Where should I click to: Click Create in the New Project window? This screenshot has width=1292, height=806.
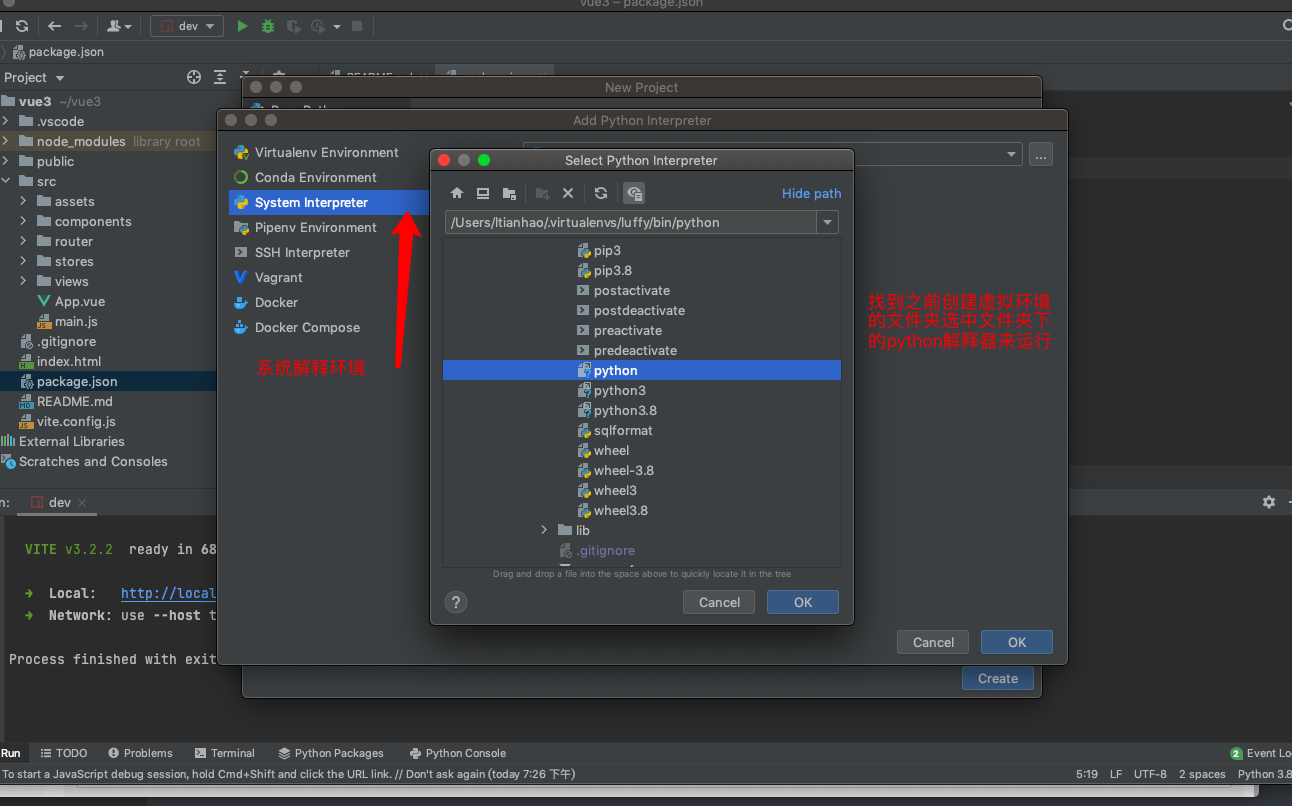tap(998, 678)
